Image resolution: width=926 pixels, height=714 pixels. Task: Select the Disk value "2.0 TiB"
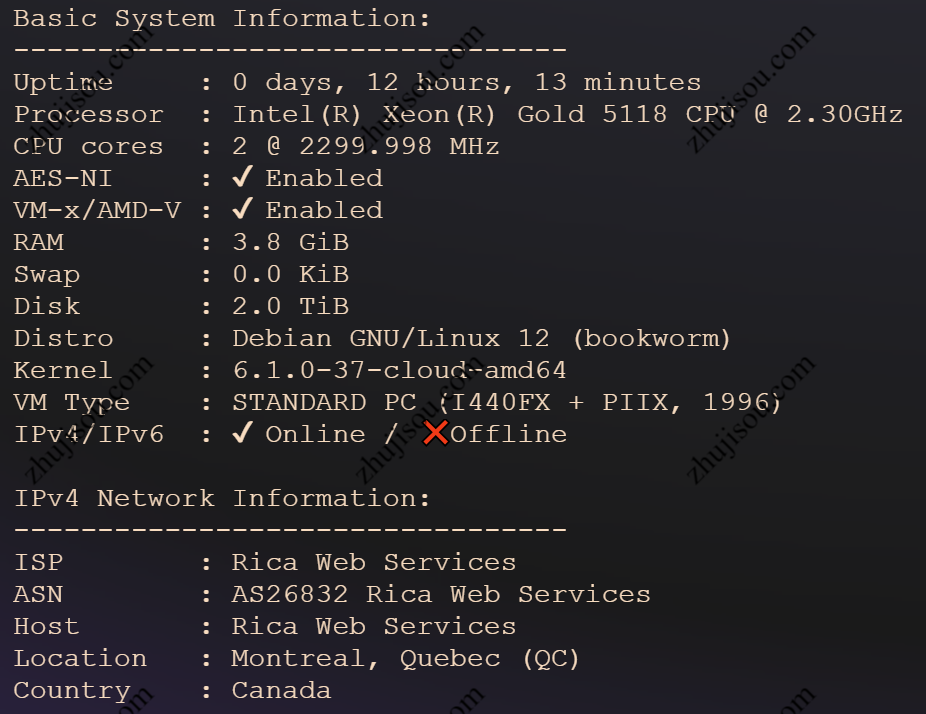coord(291,307)
